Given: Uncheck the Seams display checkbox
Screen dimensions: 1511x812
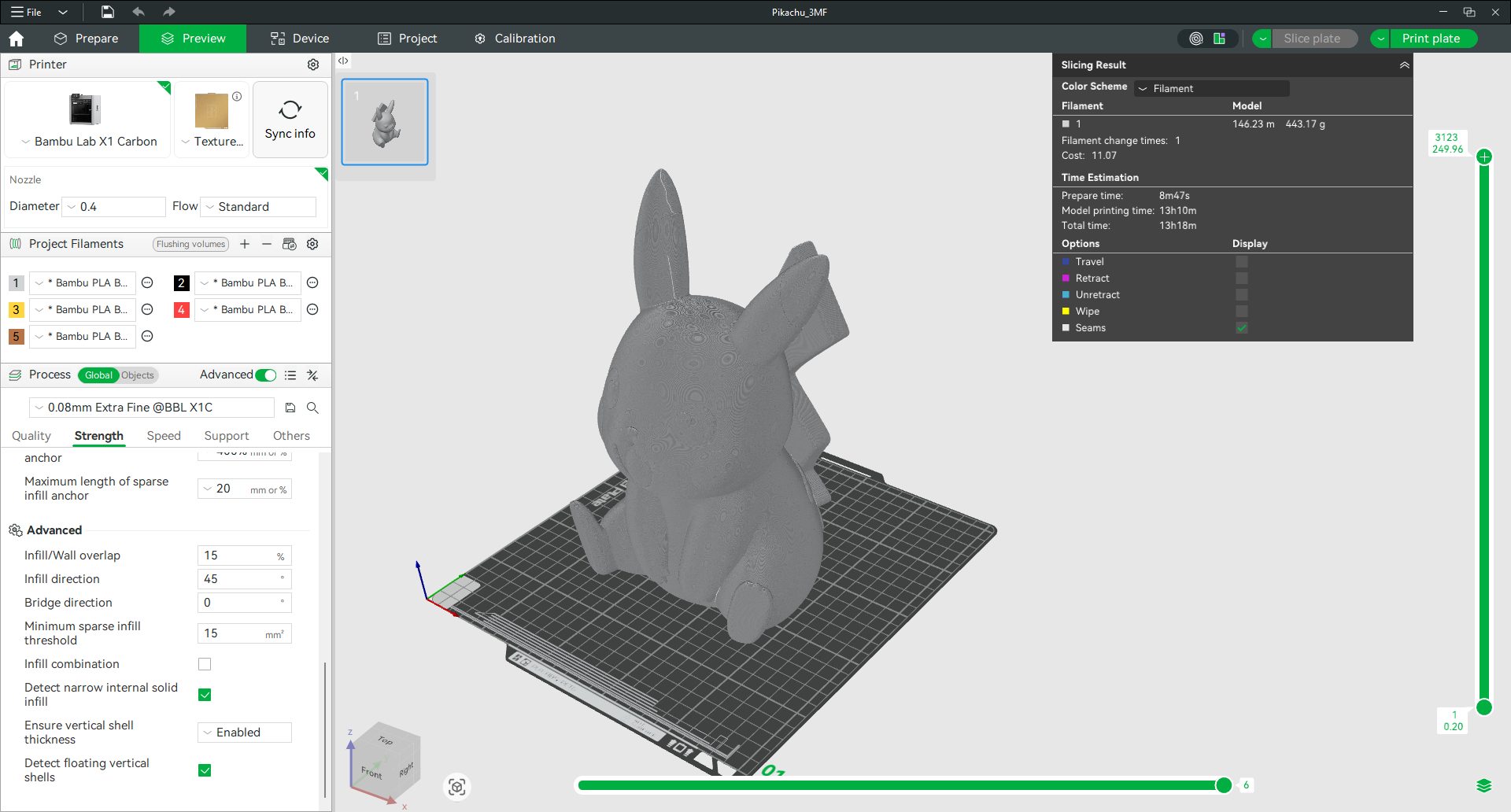Looking at the screenshot, I should (1241, 328).
